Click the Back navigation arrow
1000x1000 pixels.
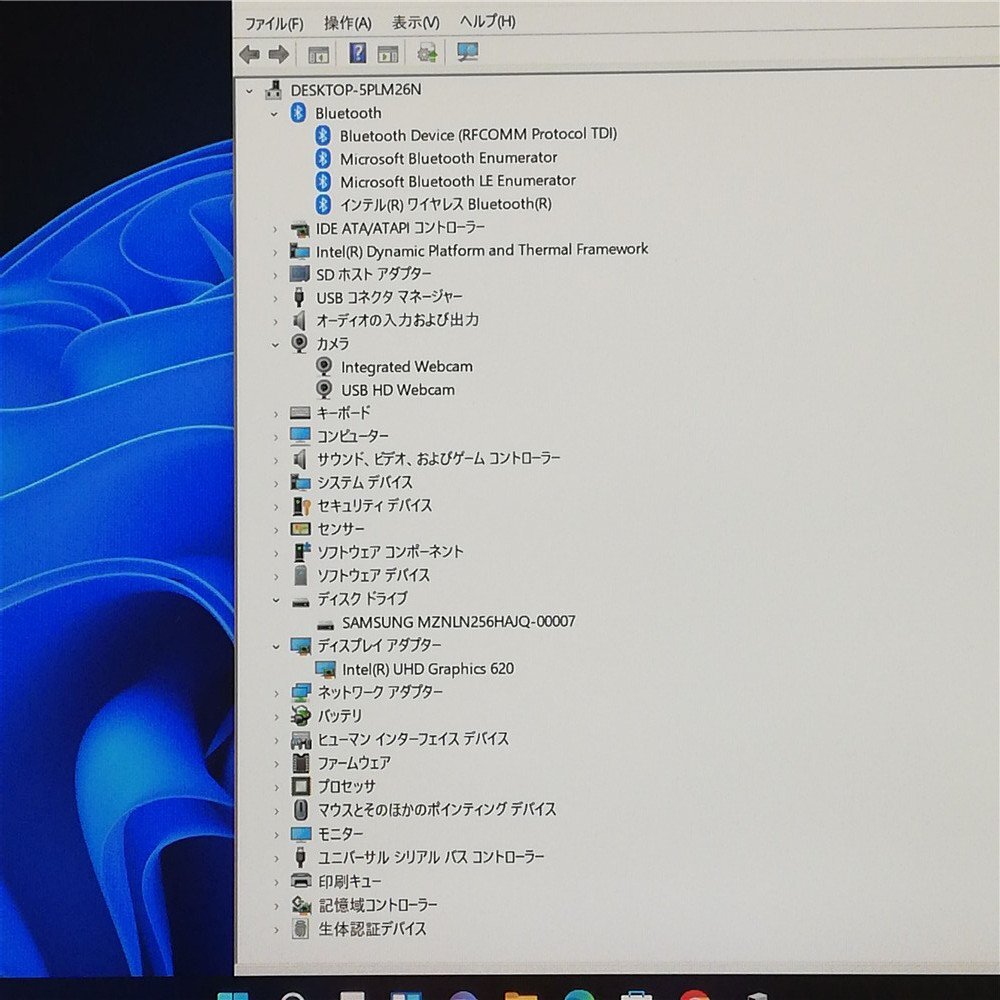click(249, 53)
